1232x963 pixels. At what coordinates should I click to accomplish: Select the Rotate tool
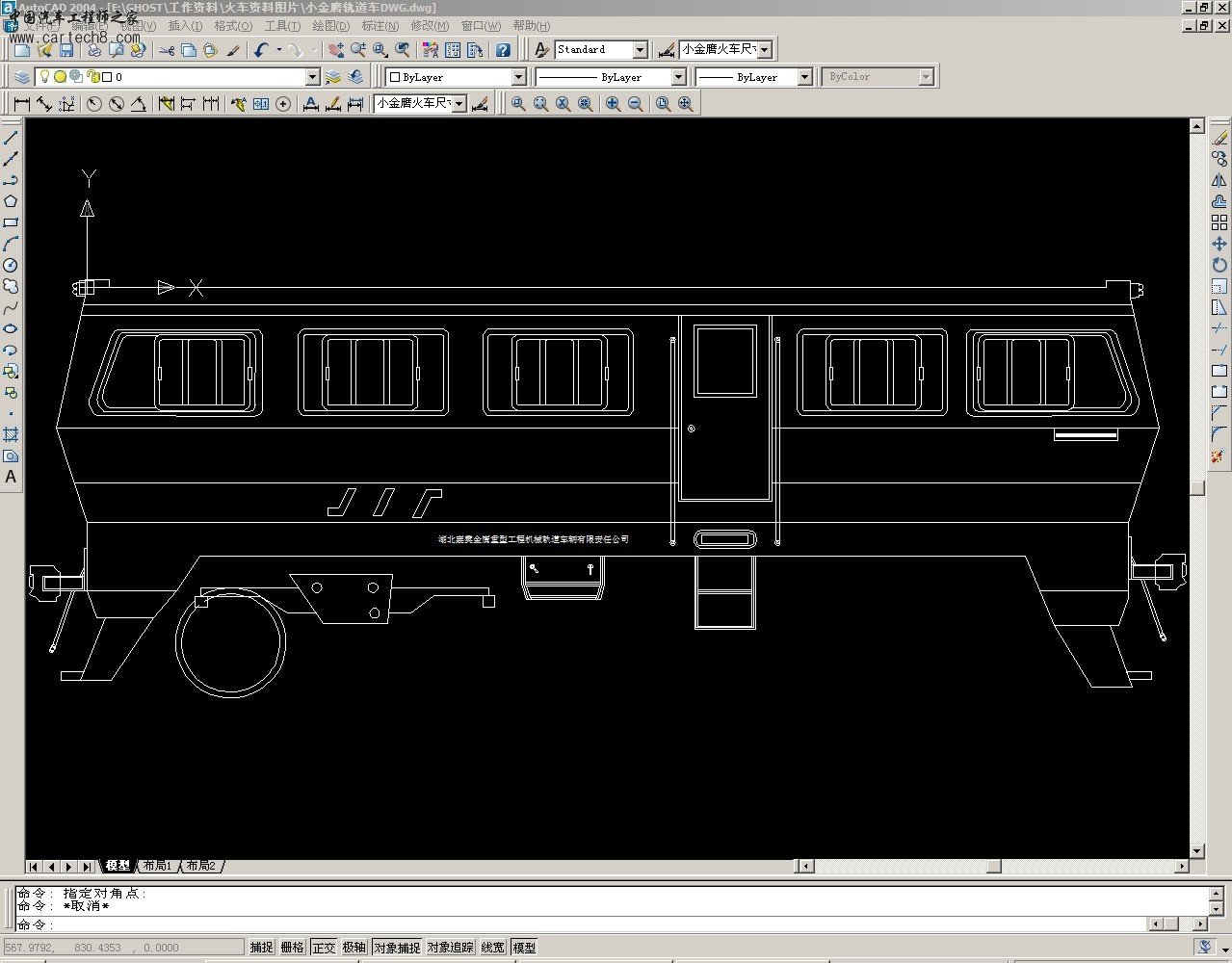pyautogui.click(x=1219, y=265)
